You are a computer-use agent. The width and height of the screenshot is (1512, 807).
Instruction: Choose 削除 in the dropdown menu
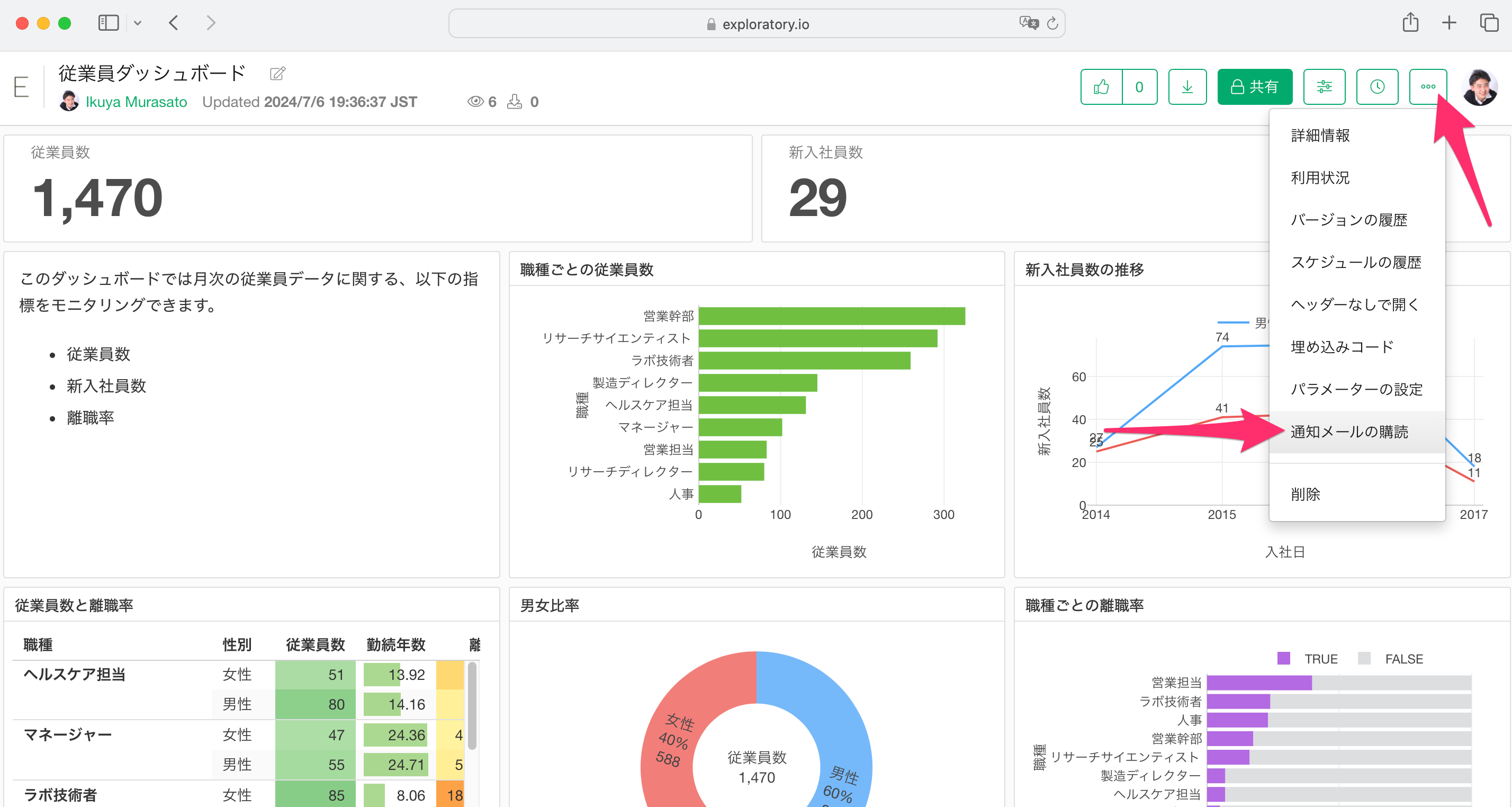click(1306, 494)
